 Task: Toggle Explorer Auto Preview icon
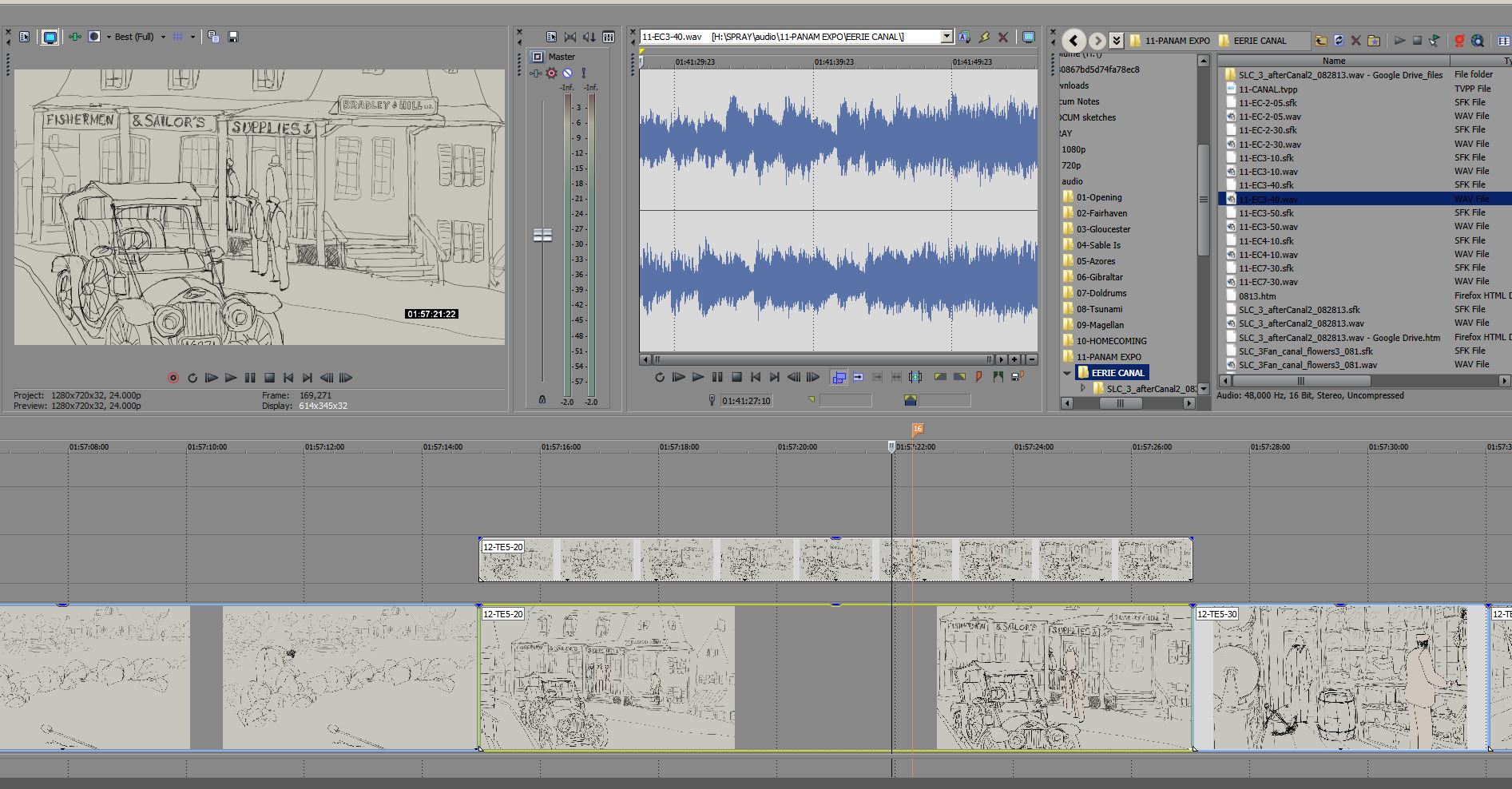(x=1435, y=40)
